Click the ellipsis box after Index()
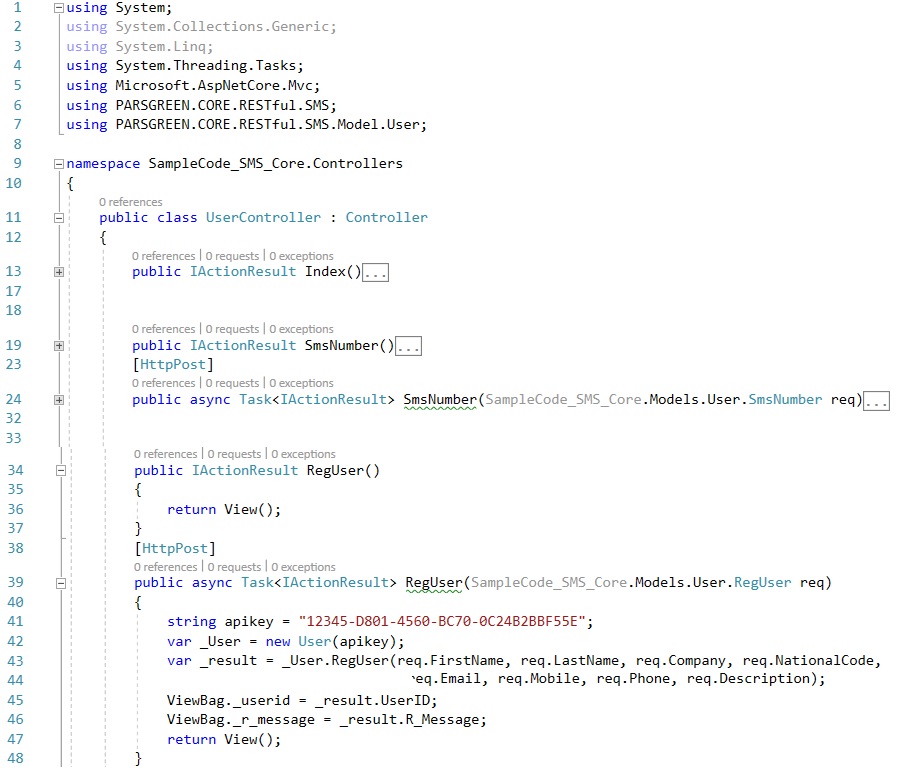The height and width of the screenshot is (774, 907). [375, 272]
